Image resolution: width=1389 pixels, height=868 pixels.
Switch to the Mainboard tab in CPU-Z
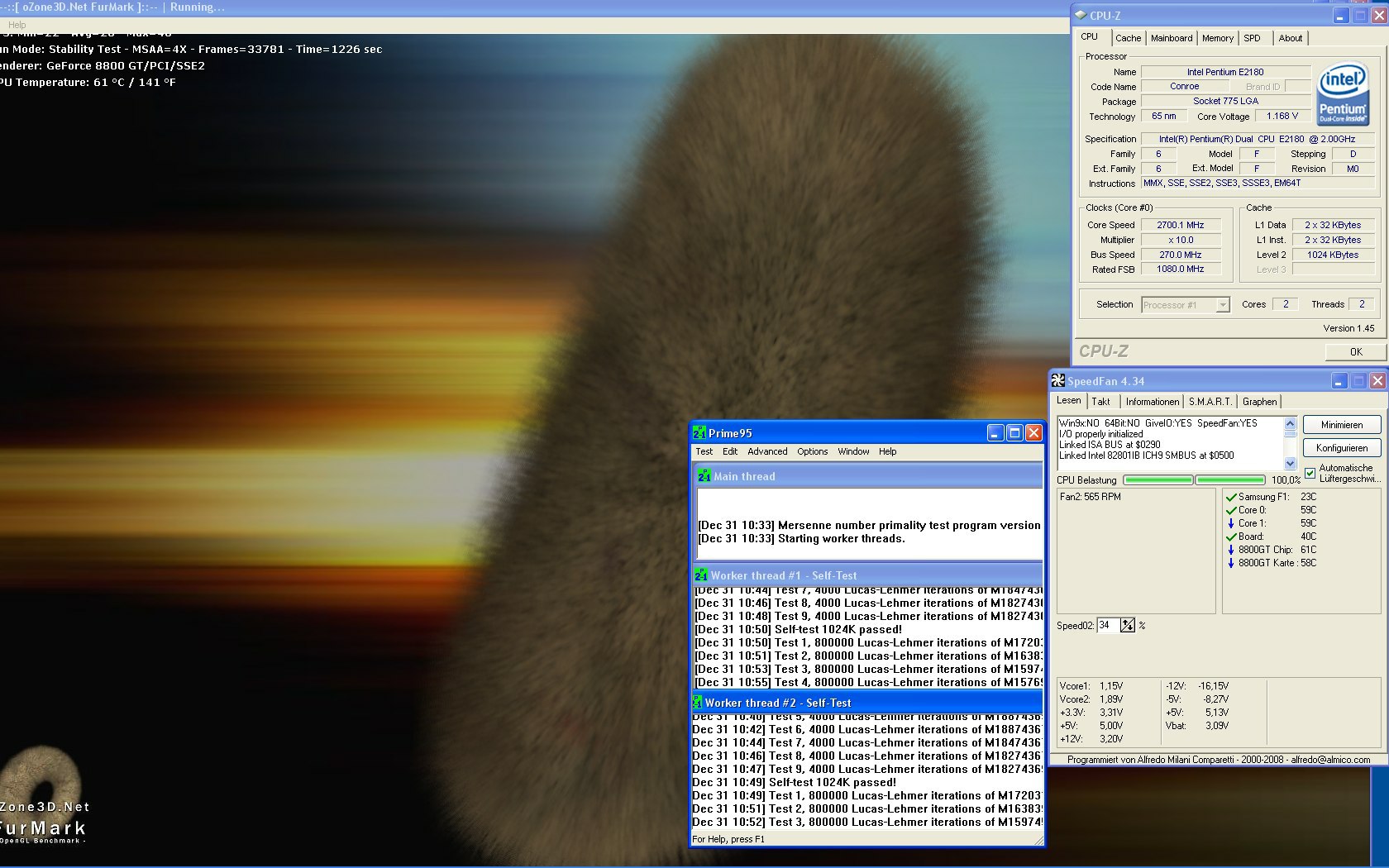[x=1172, y=38]
